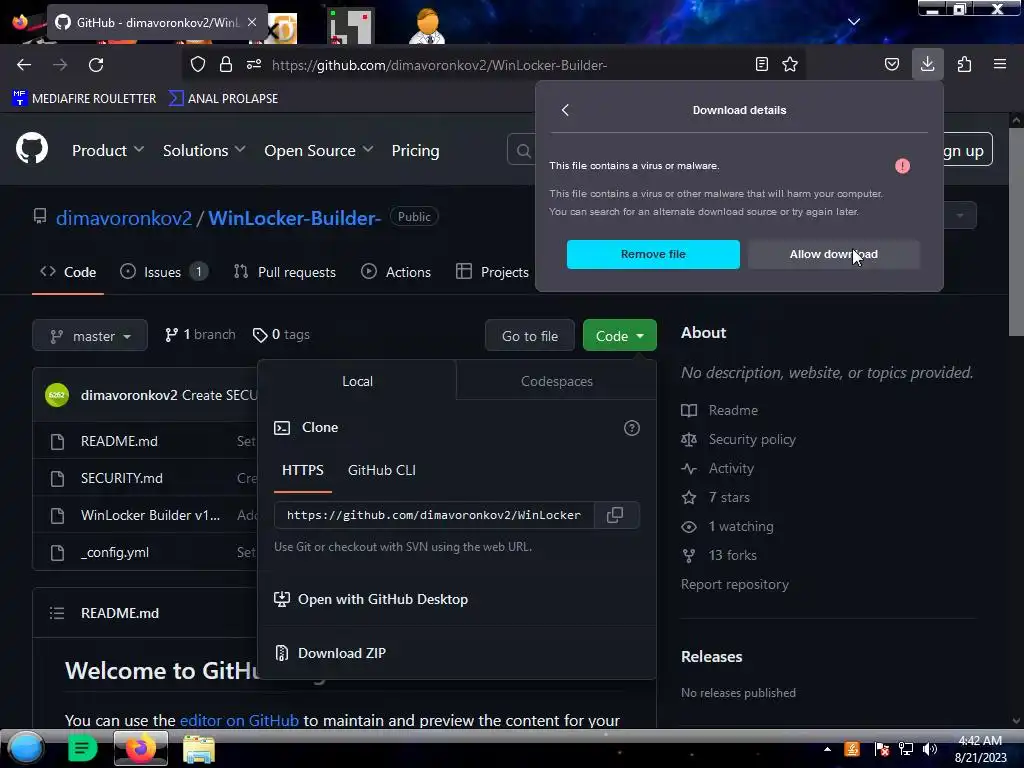Expand the Solutions menu
Screen dimensions: 1024x768
204,150
